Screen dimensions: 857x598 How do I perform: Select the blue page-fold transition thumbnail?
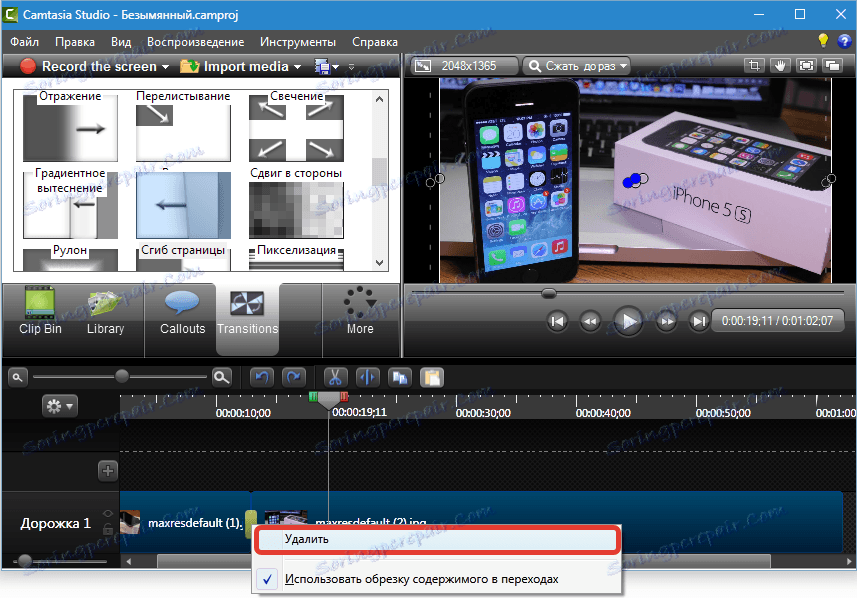183,205
